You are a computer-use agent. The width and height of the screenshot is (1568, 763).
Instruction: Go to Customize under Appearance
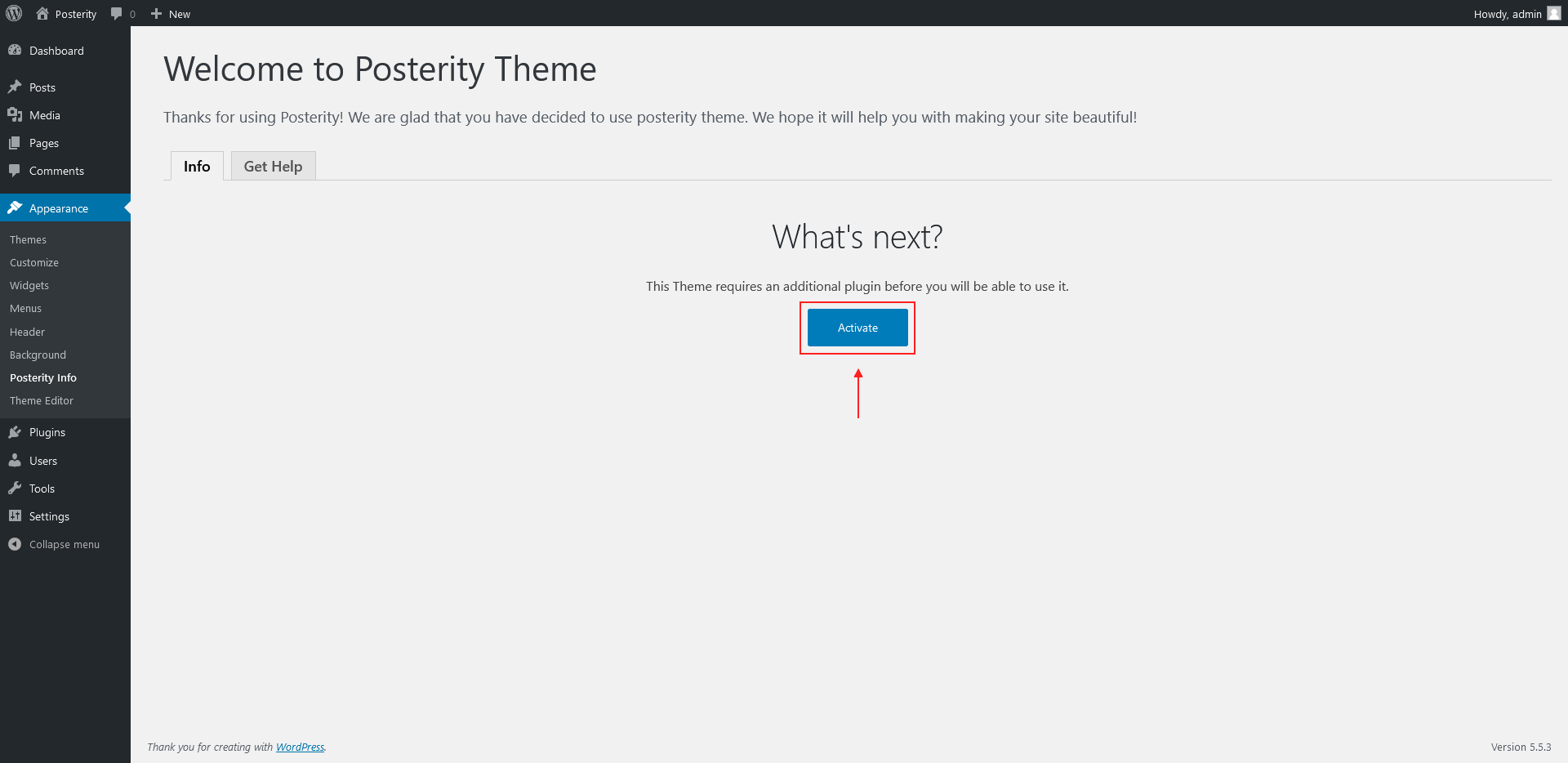click(34, 262)
